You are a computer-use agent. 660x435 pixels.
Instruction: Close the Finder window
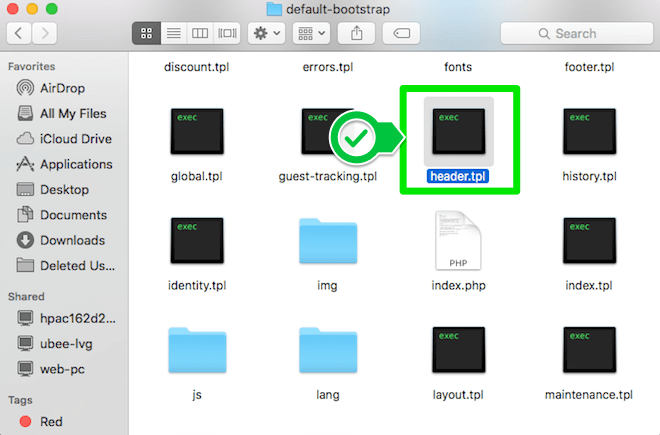13,8
